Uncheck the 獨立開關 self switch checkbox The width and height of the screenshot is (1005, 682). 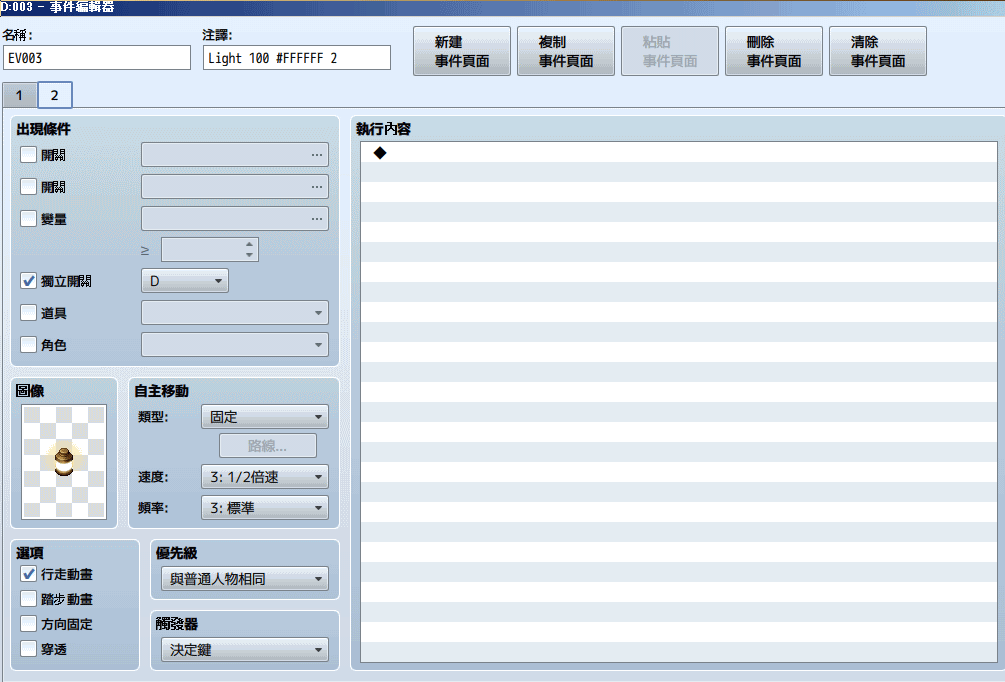point(28,281)
